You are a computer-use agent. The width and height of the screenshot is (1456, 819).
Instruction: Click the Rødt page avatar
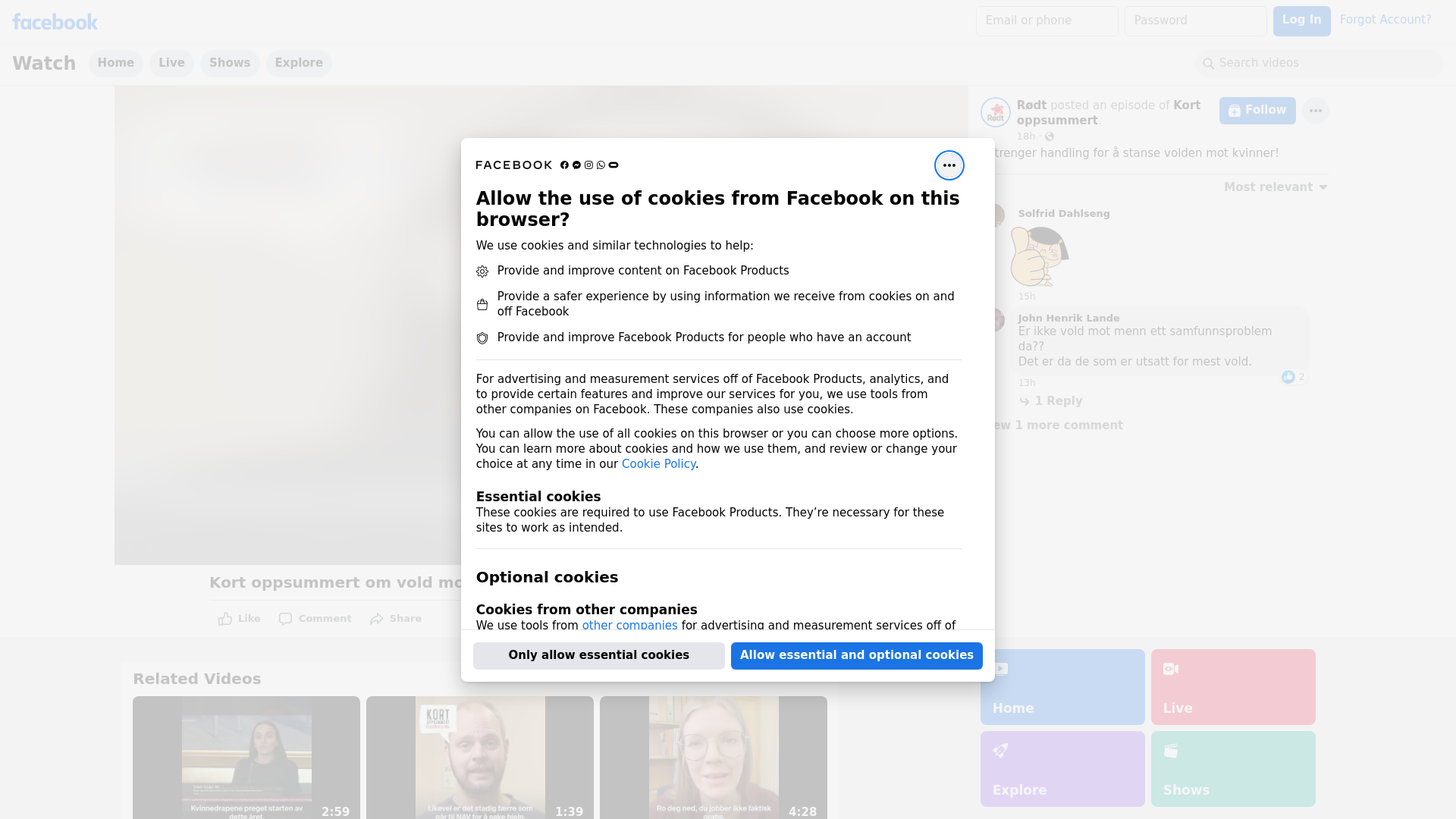[x=995, y=112]
